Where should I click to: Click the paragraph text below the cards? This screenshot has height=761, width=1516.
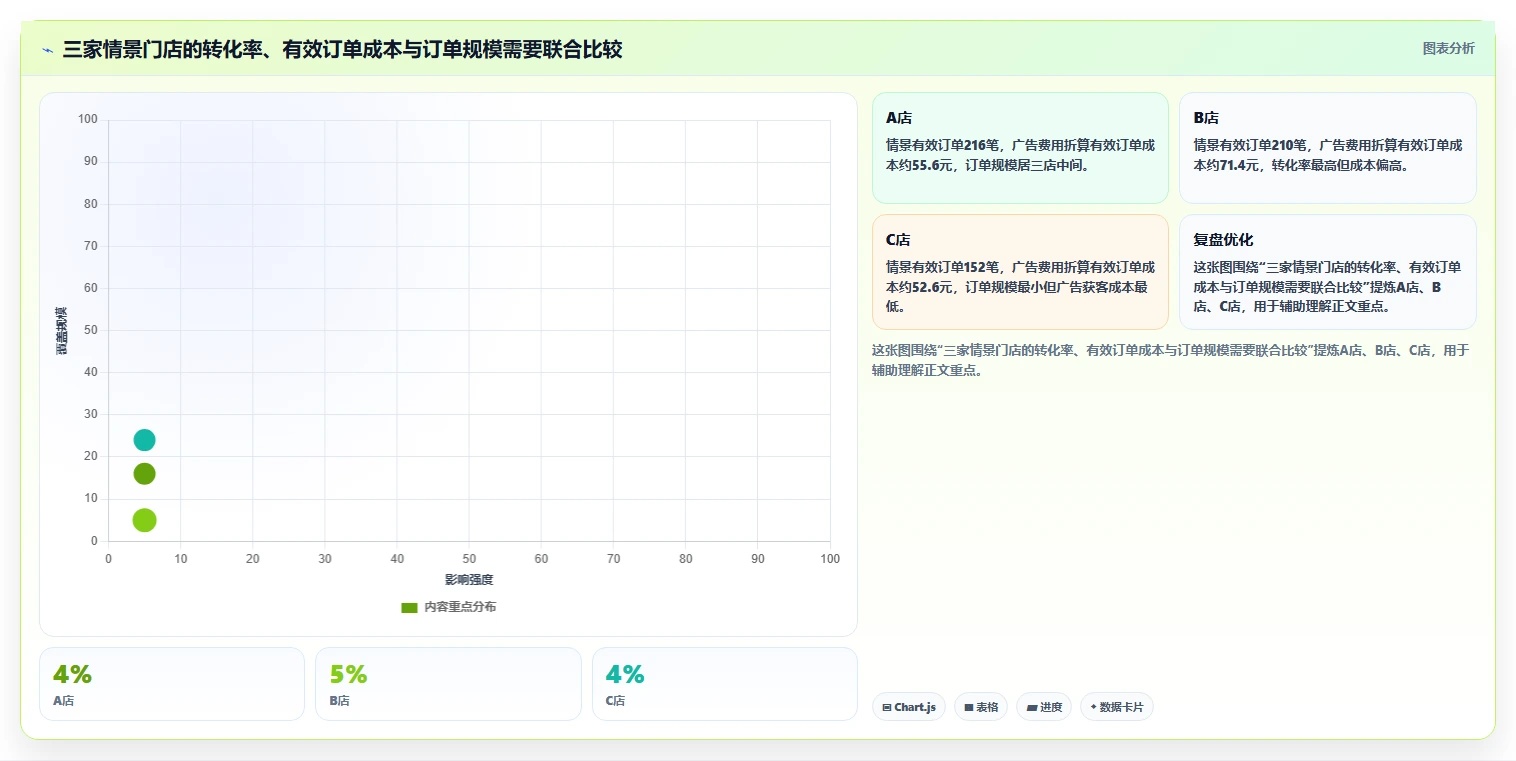click(x=1170, y=360)
